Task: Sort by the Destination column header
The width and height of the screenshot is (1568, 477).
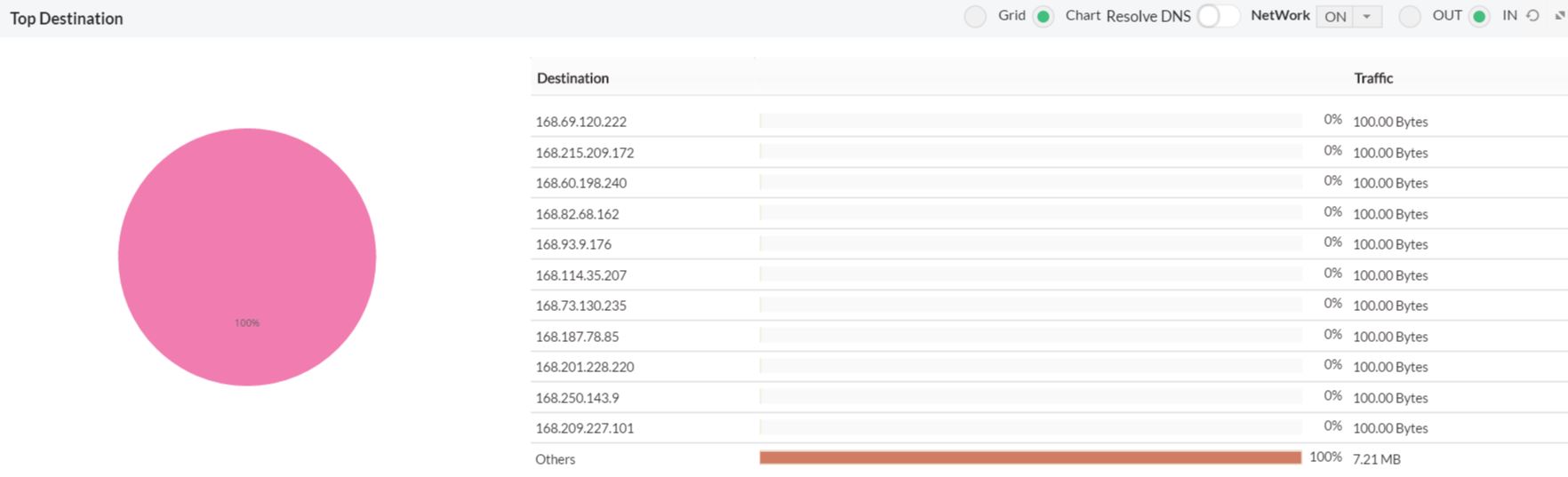Action: pos(572,78)
